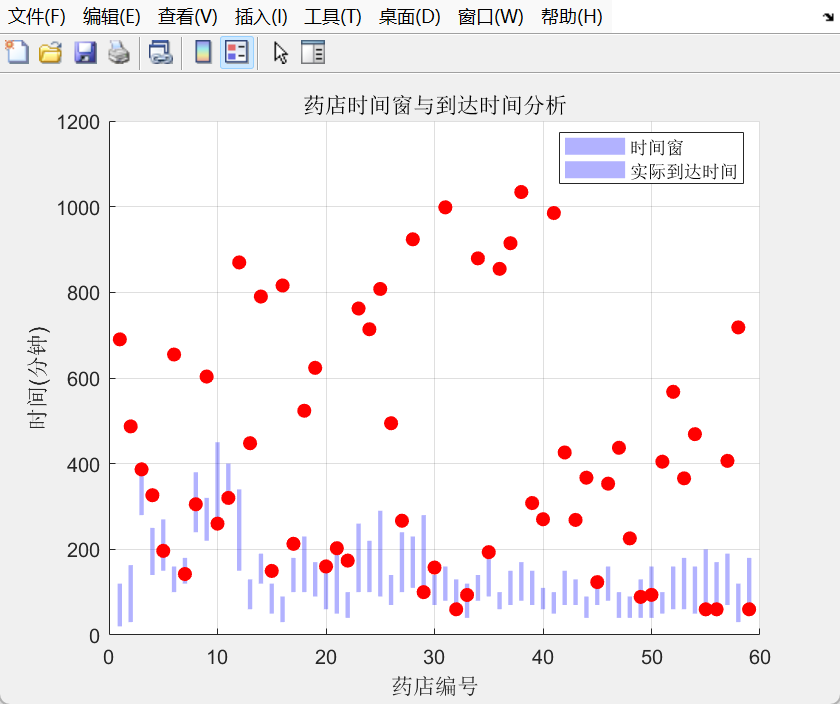The height and width of the screenshot is (704, 840).
Task: Open the 窗口(W) menu
Action: point(490,17)
